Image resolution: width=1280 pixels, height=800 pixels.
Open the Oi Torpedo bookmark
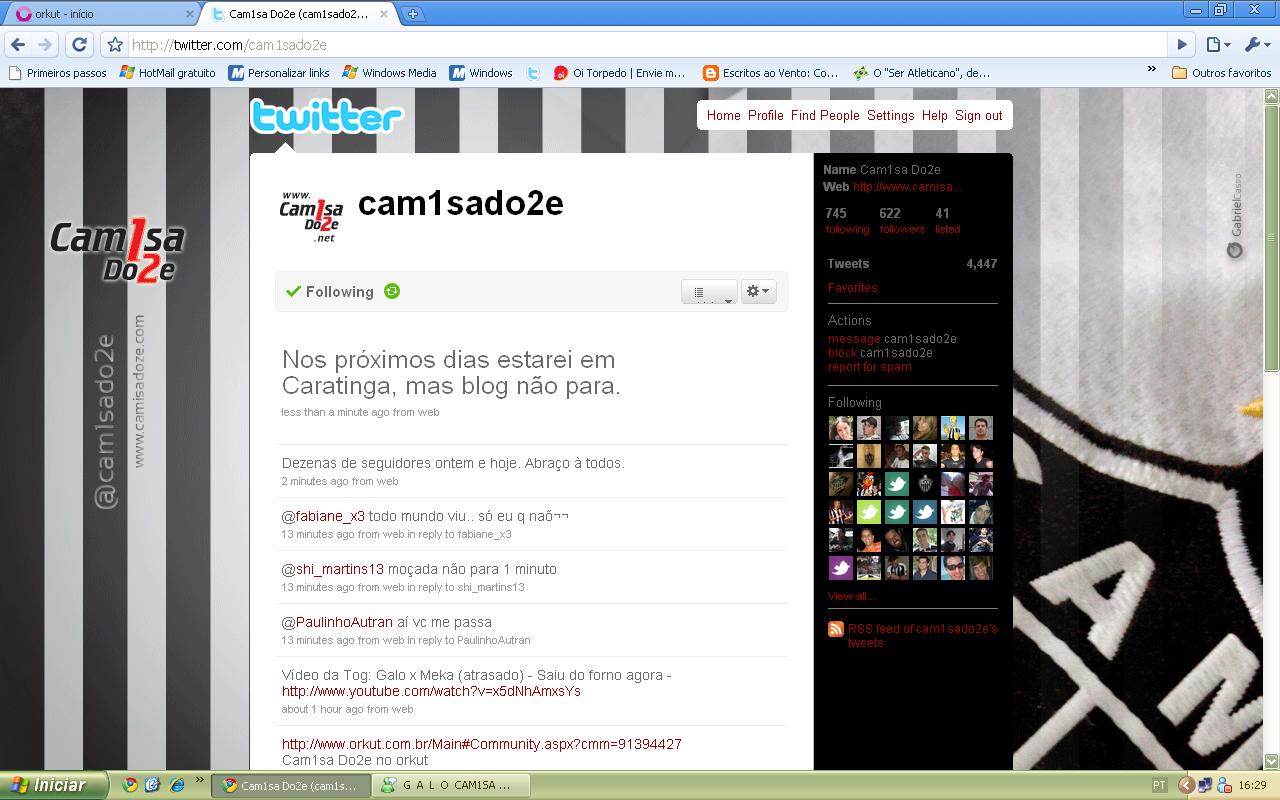(x=620, y=72)
